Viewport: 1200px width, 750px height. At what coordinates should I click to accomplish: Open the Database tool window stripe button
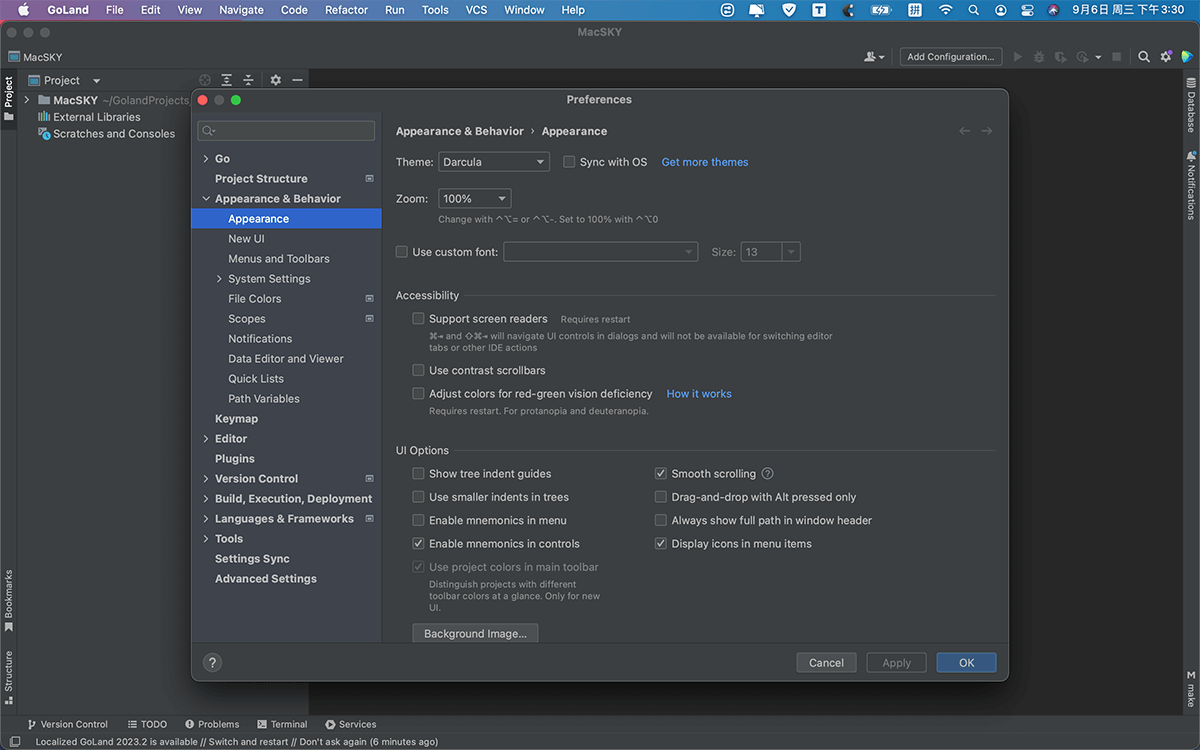[1191, 106]
